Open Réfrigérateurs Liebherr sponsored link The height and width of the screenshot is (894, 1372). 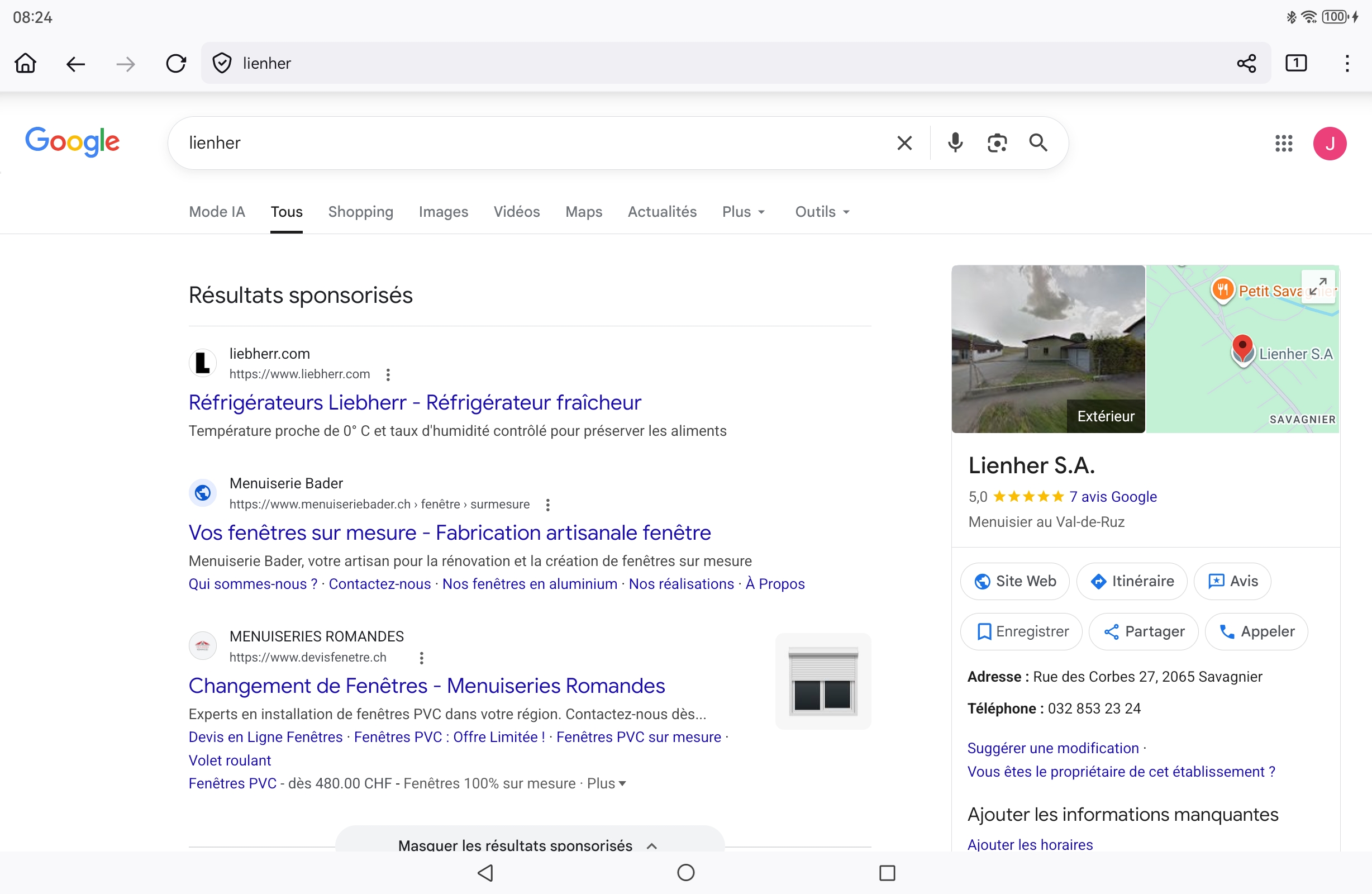click(x=415, y=402)
